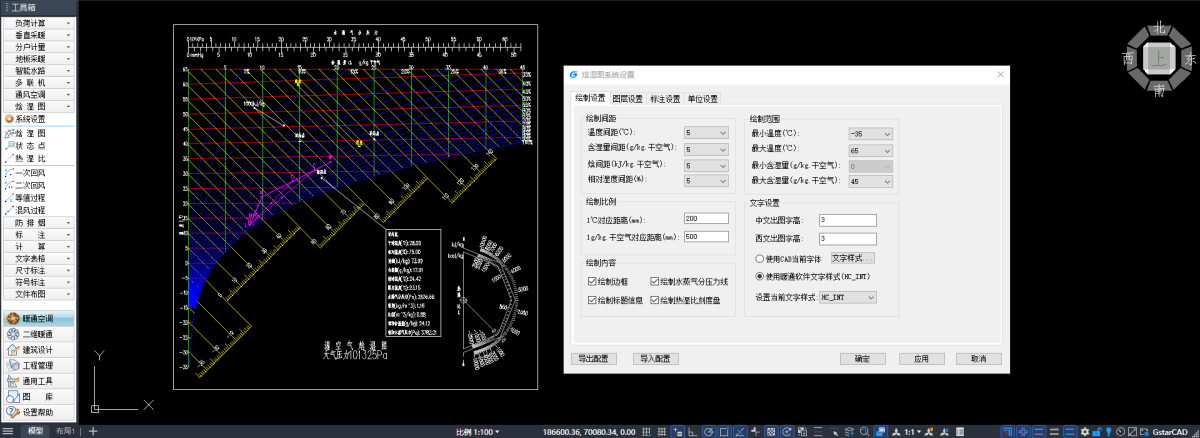
Task: Switch to 绘制设置 tab
Action: click(x=590, y=98)
